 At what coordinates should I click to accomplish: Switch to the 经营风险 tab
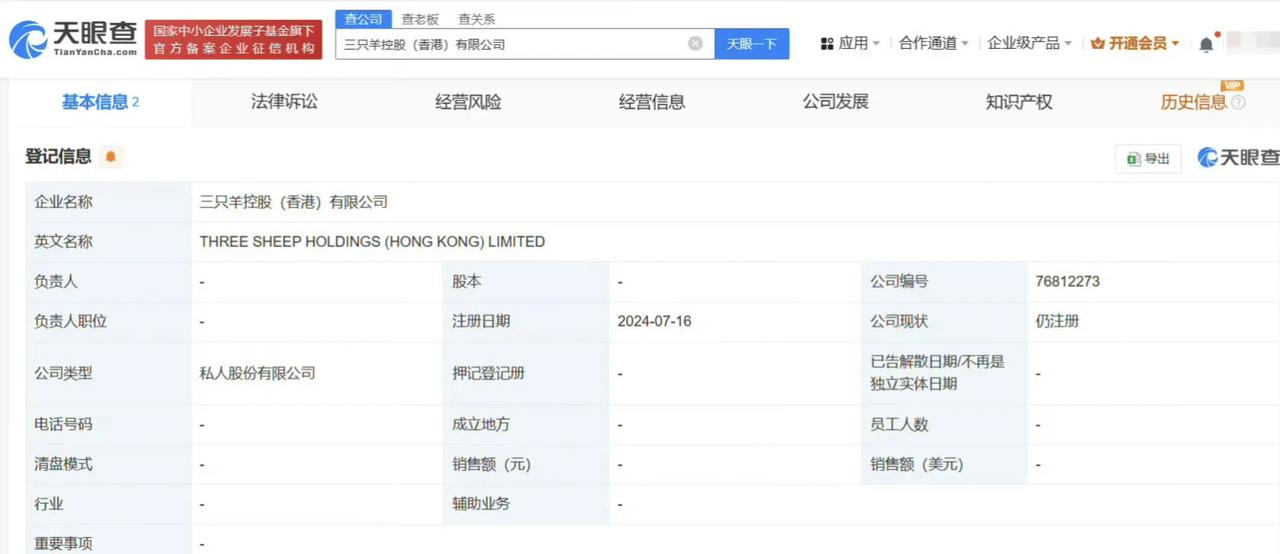(468, 102)
